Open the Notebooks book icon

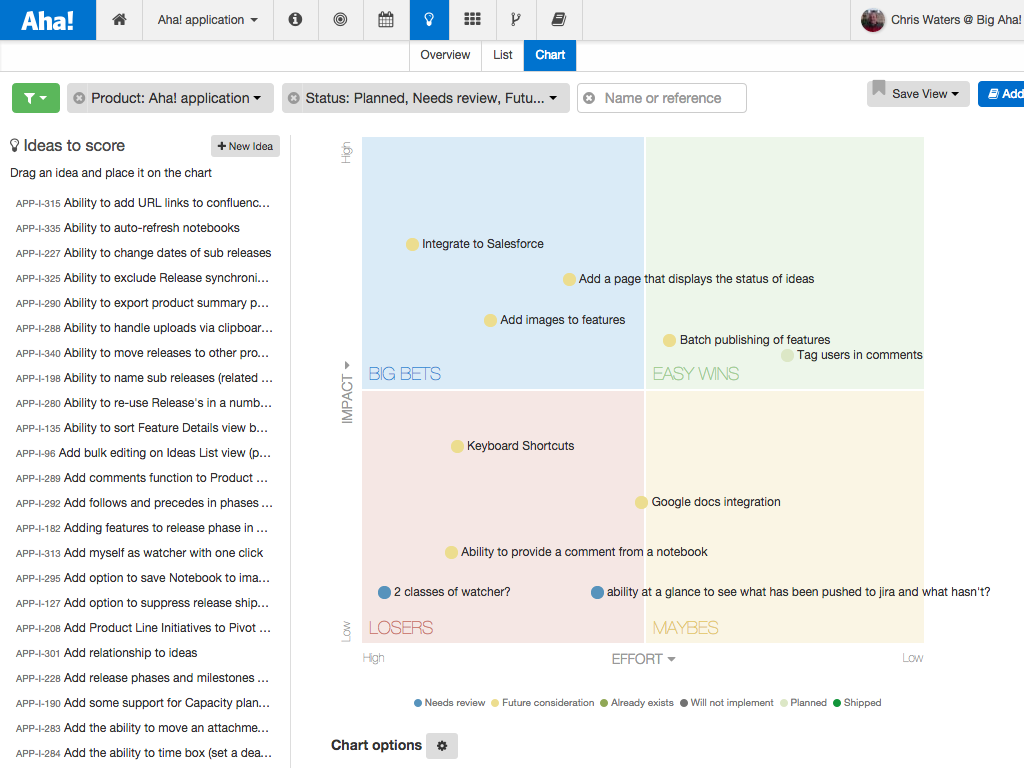pos(558,19)
